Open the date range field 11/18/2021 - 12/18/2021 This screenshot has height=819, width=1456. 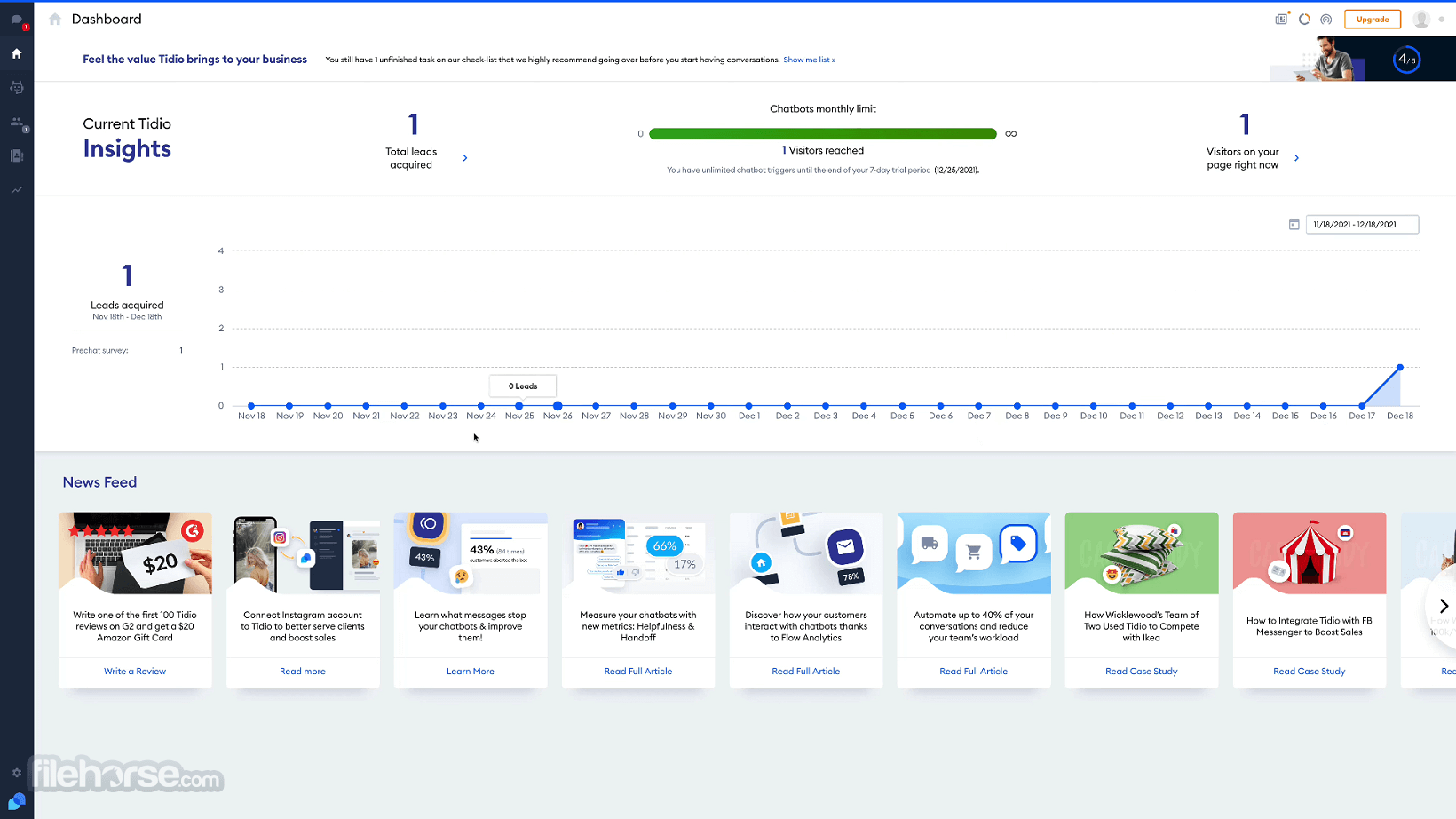click(1362, 225)
